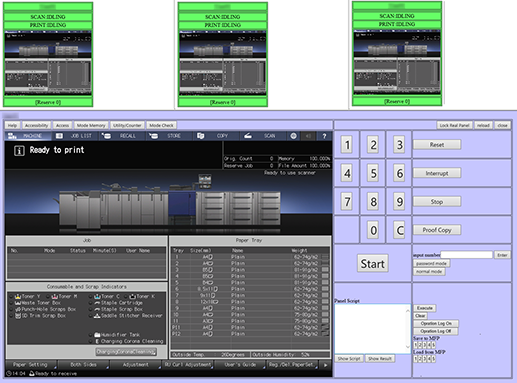The height and width of the screenshot is (383, 517).
Task: Click the Saddle Stitcher Receiver icon
Action: (97, 316)
